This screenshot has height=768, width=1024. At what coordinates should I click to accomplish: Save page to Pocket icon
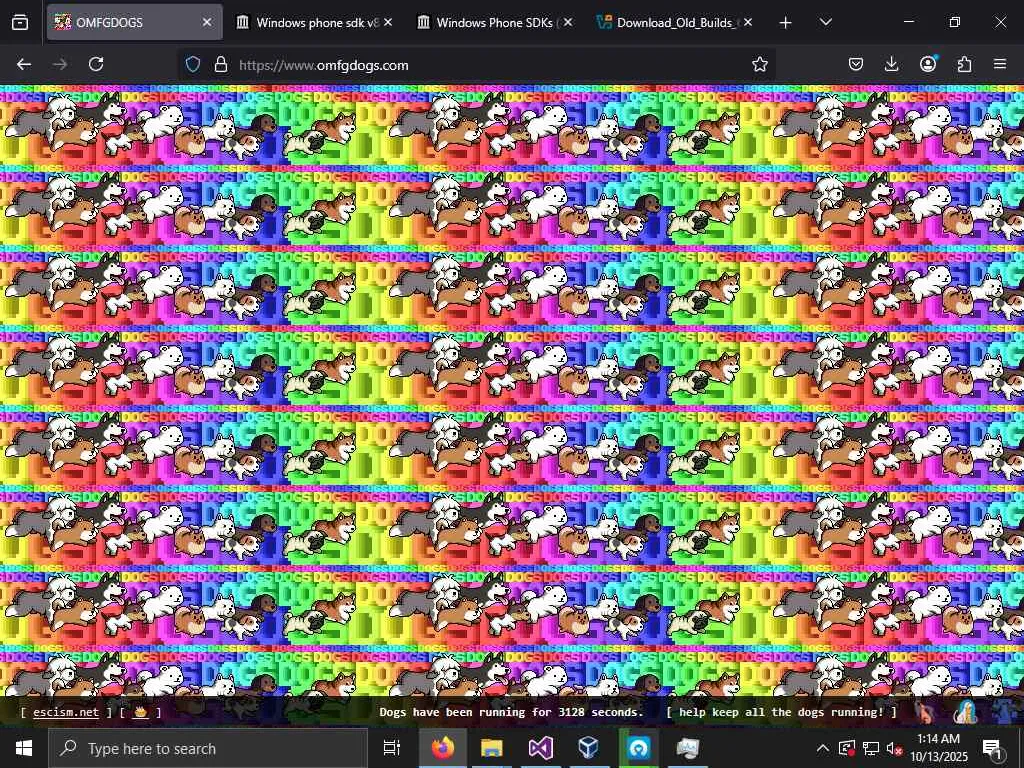coord(856,64)
